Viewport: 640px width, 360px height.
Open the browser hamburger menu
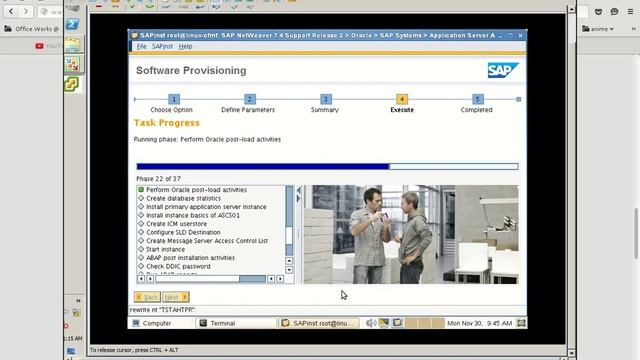[x=630, y=12]
